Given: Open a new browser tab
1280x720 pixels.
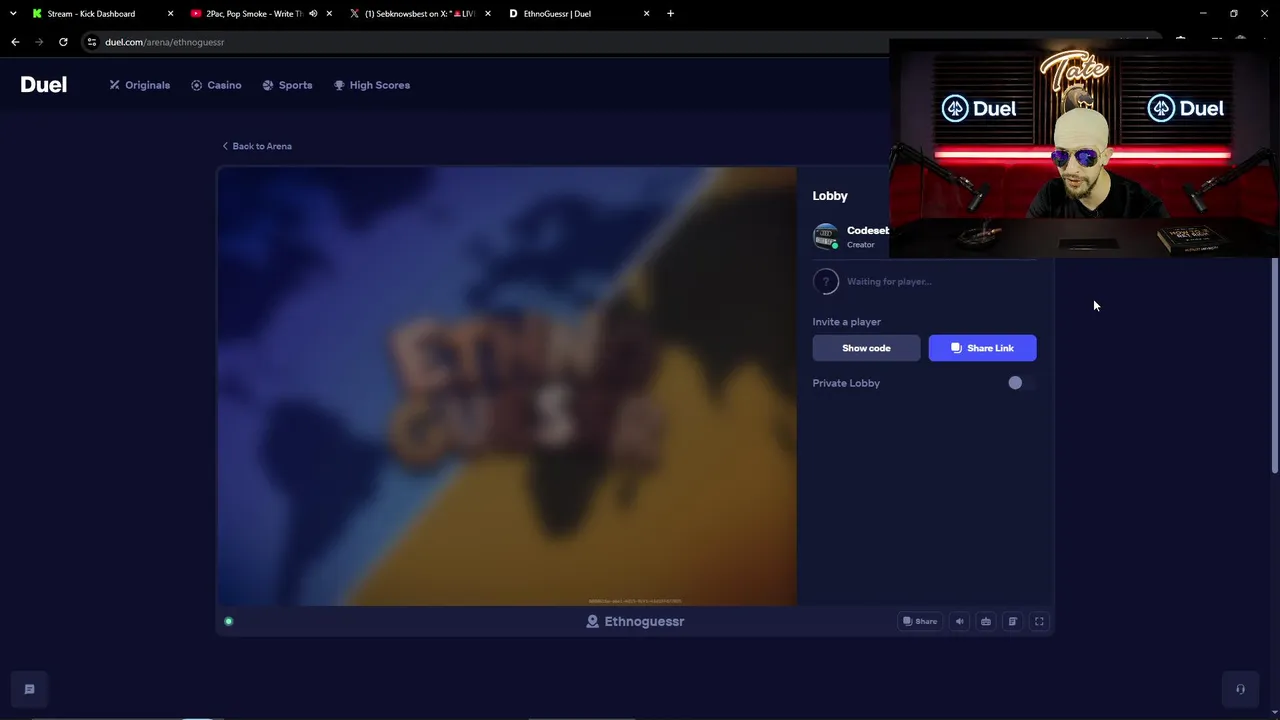Looking at the screenshot, I should pos(670,14).
